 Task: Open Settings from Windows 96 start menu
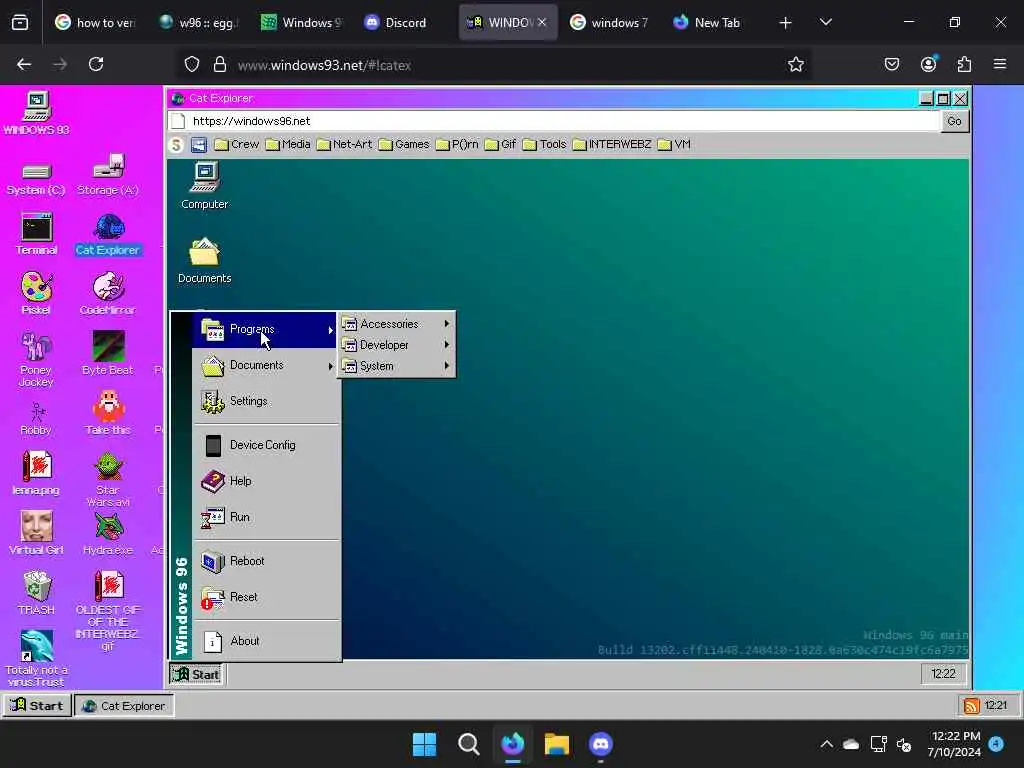pyautogui.click(x=266, y=402)
